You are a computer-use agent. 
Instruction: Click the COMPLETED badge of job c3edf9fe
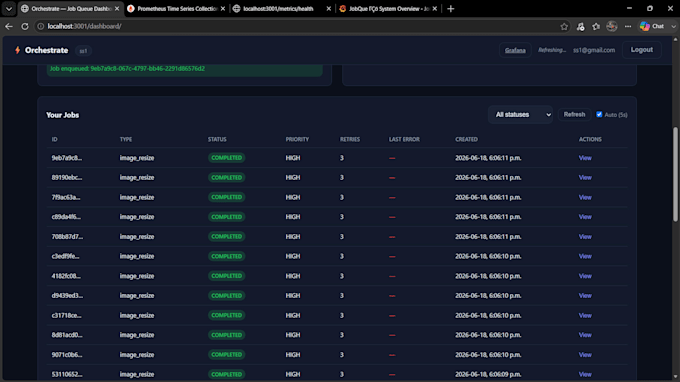[x=226, y=256]
